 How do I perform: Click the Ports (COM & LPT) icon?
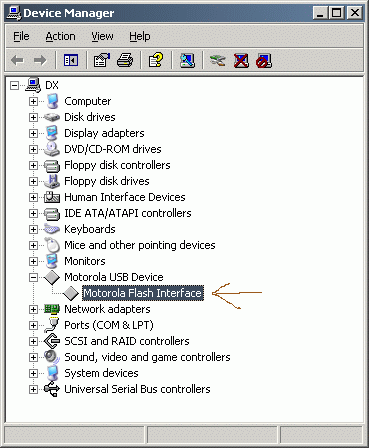52,325
